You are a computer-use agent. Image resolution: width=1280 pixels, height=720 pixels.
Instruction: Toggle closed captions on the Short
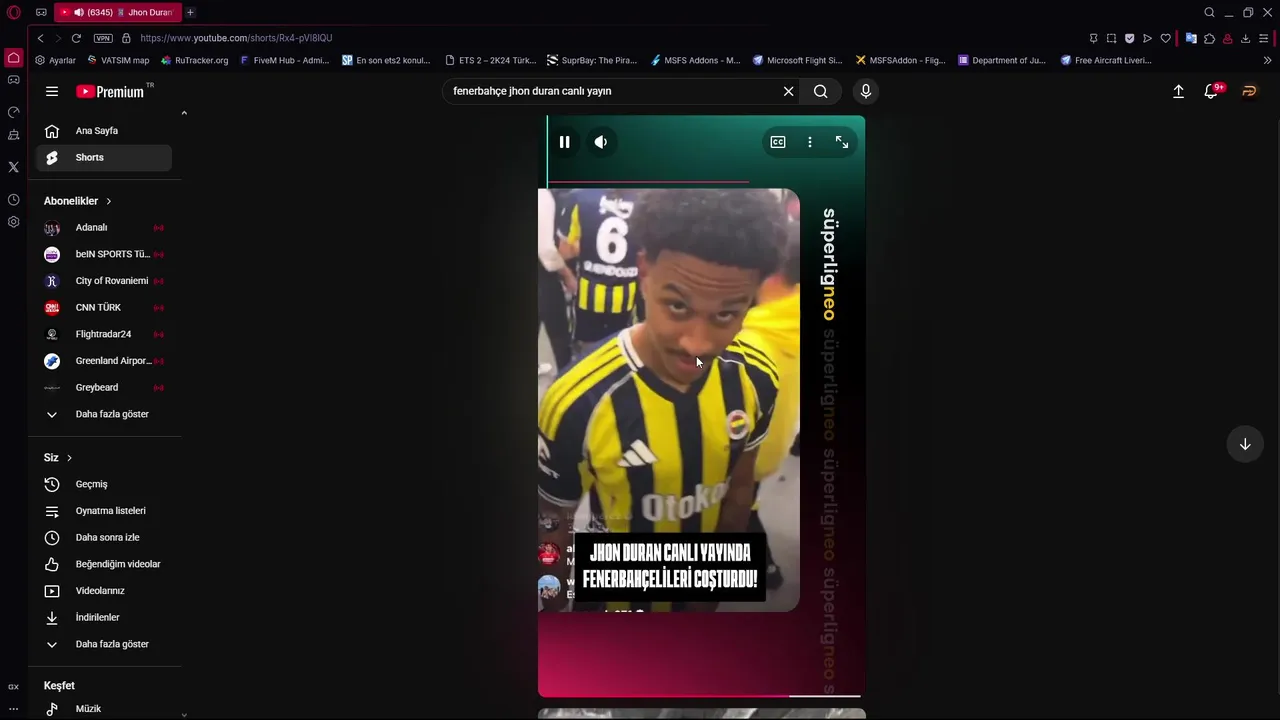tap(778, 142)
